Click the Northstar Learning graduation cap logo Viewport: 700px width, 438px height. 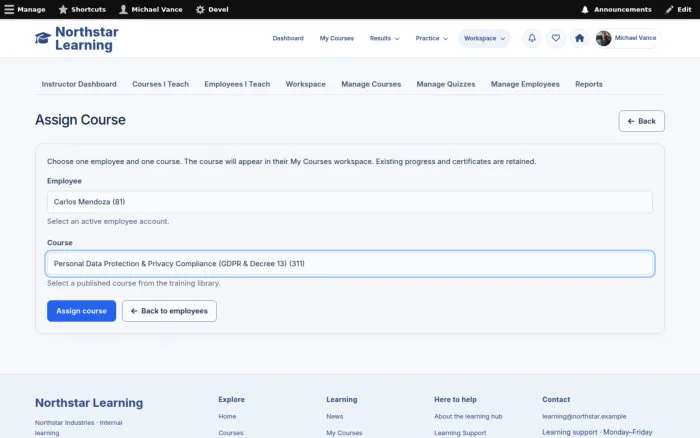pyautogui.click(x=43, y=38)
